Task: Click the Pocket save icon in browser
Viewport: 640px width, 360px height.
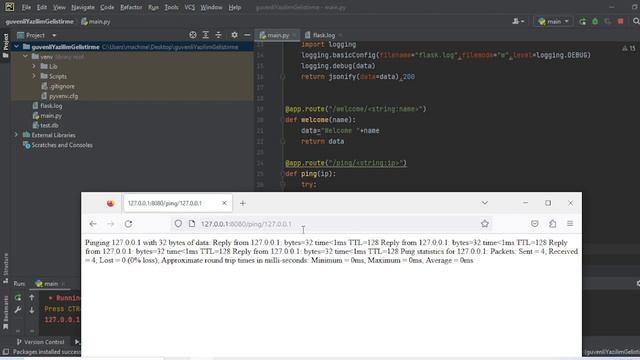Action: (x=535, y=224)
